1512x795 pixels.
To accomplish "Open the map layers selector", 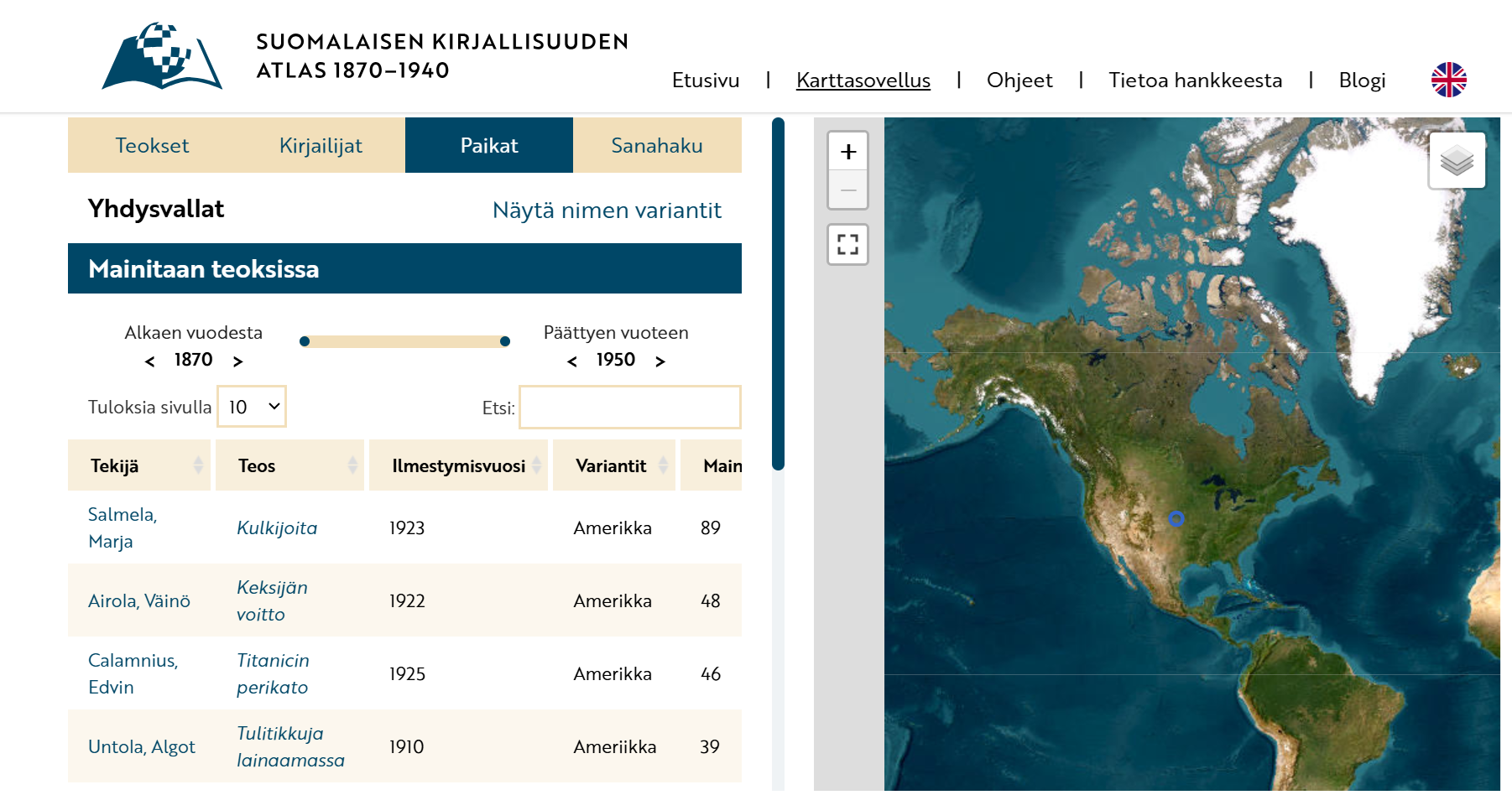I will [x=1457, y=160].
